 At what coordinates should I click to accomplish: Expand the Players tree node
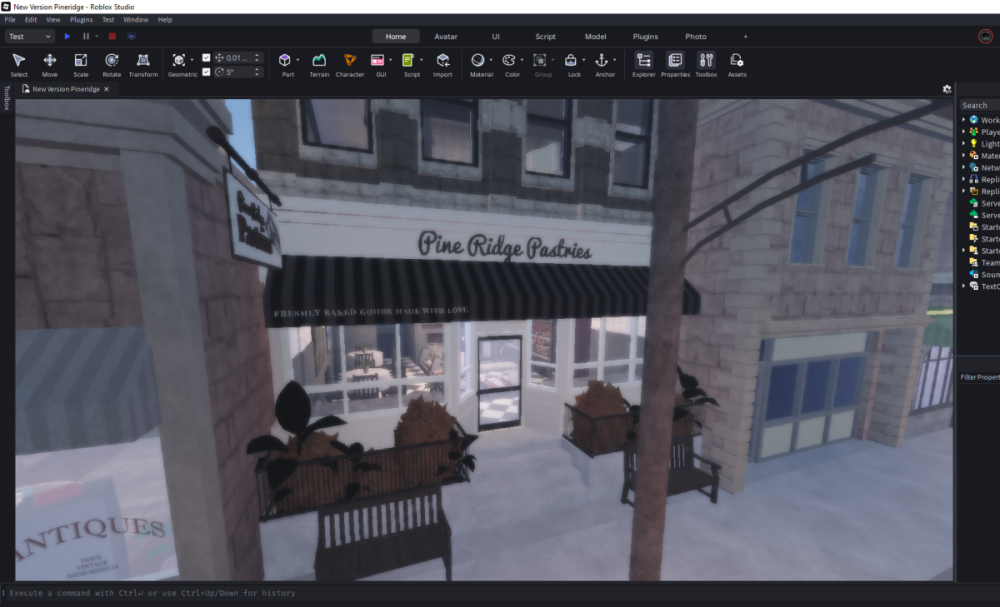[x=964, y=131]
